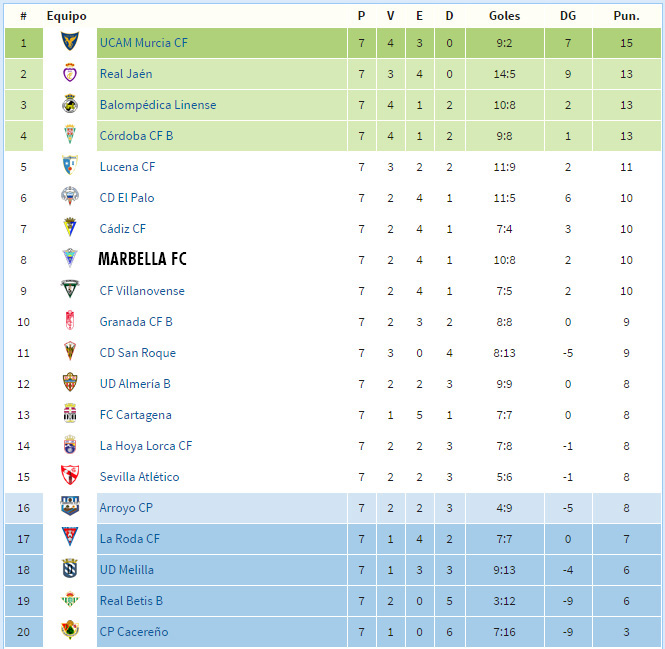Click the CP Cacereño team name
Screen dimensions: 665x649
coord(134,632)
